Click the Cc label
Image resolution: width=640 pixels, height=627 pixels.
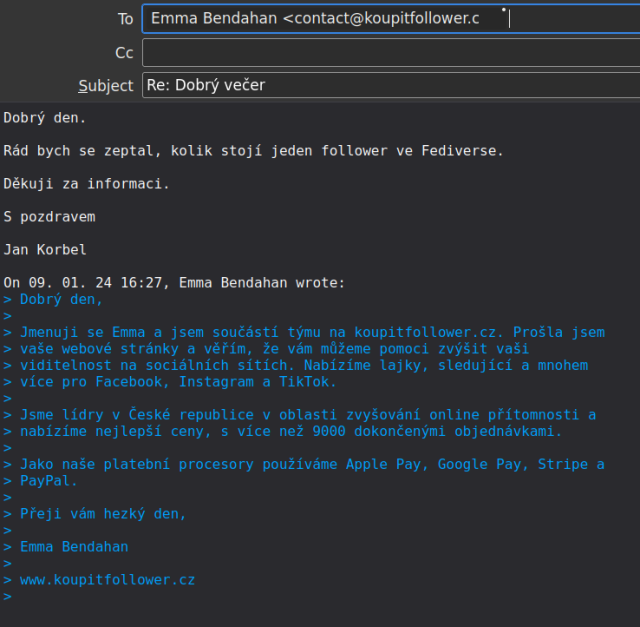coord(124,52)
